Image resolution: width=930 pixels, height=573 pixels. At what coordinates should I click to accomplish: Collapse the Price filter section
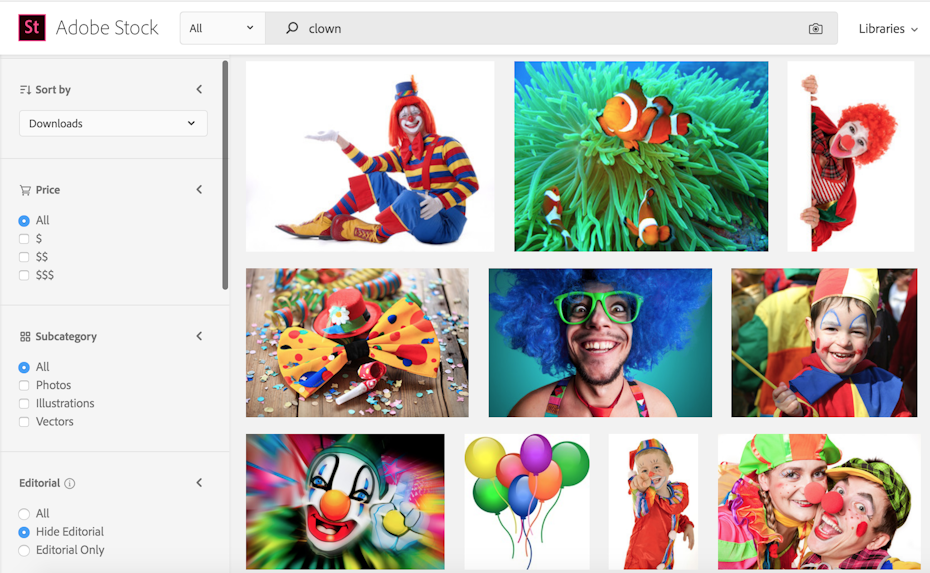[199, 190]
